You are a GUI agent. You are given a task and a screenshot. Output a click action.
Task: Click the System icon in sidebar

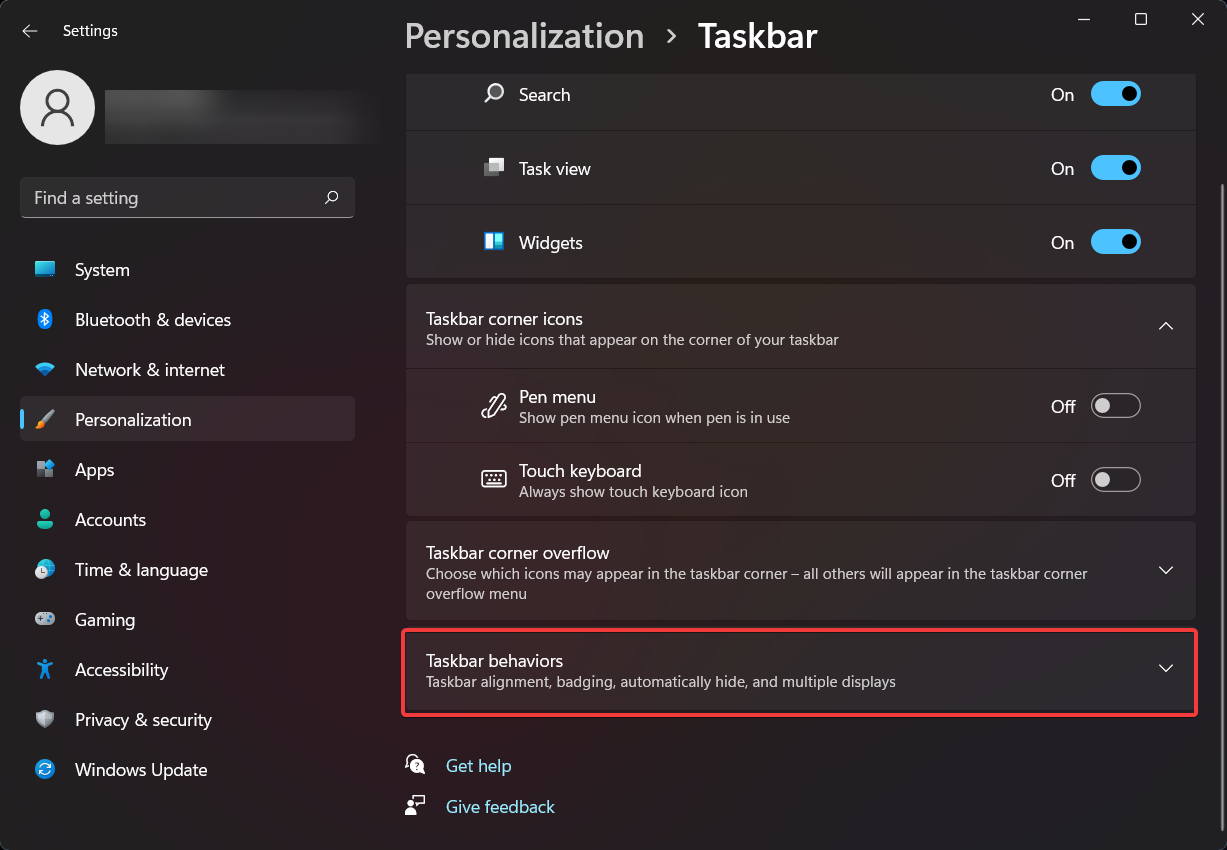click(45, 269)
